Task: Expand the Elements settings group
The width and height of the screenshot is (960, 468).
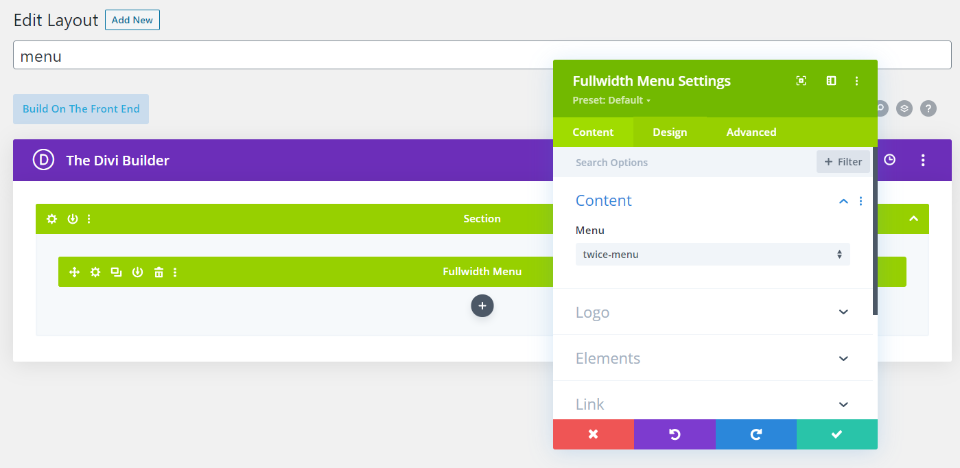Action: pos(712,358)
